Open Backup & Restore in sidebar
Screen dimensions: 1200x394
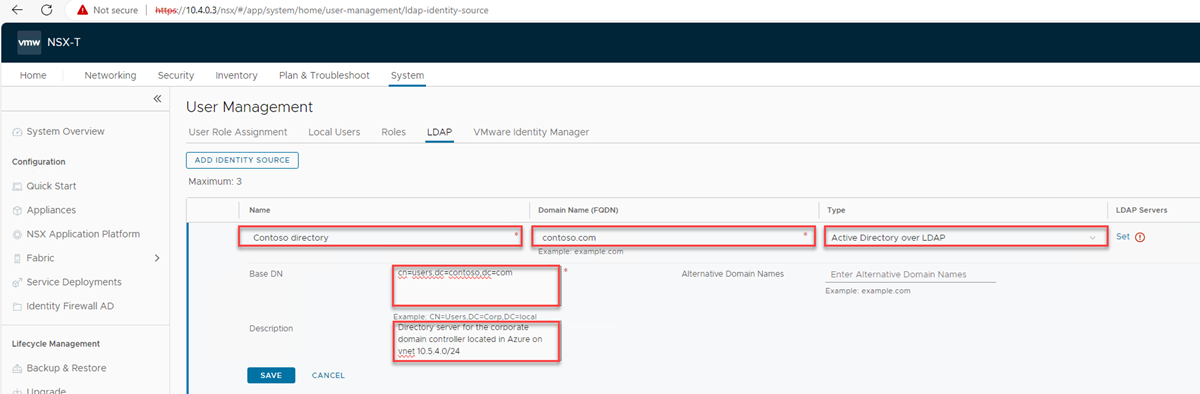coord(66,368)
